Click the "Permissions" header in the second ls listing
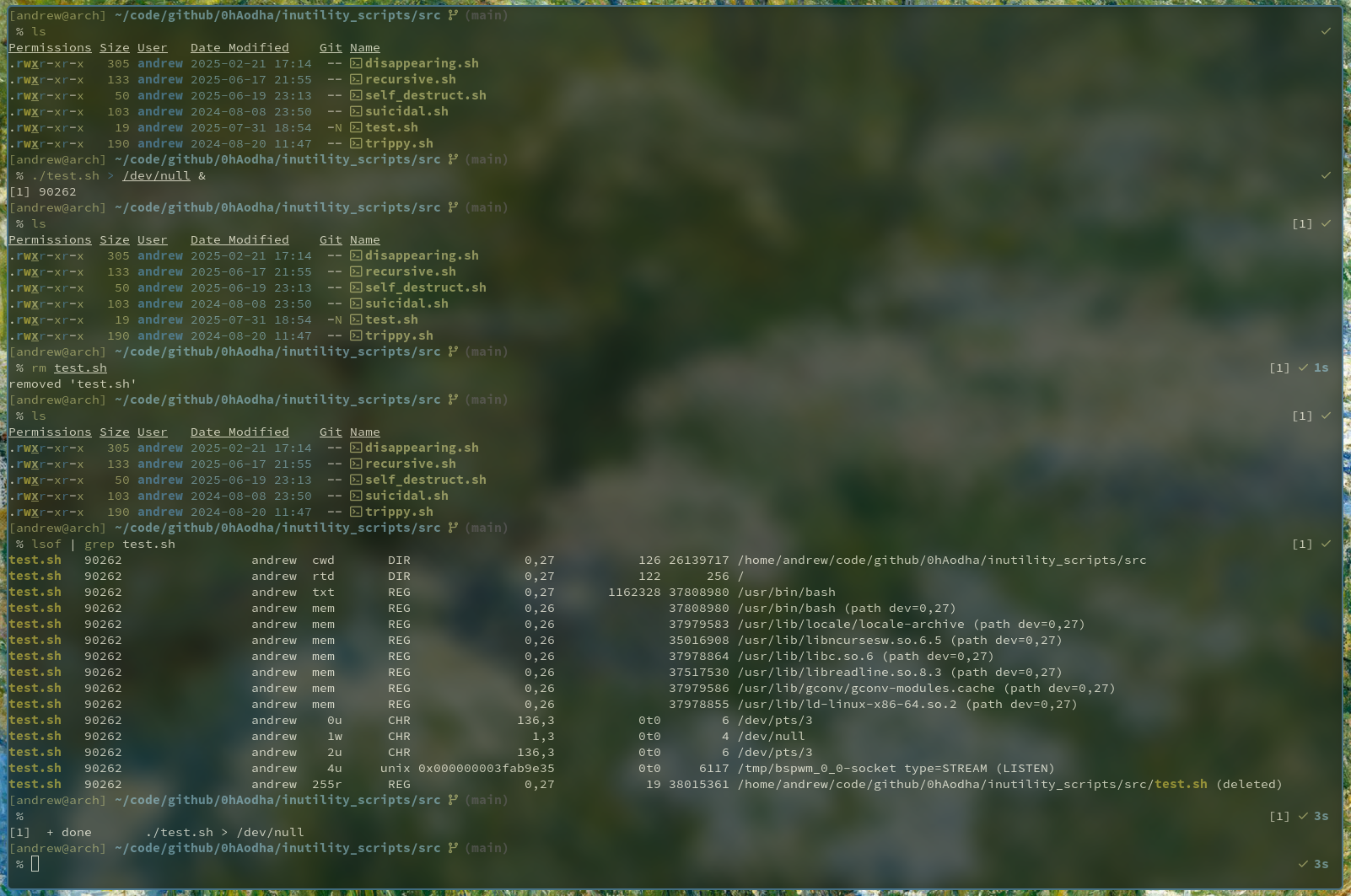Screen dimensions: 1351x896 (50, 240)
